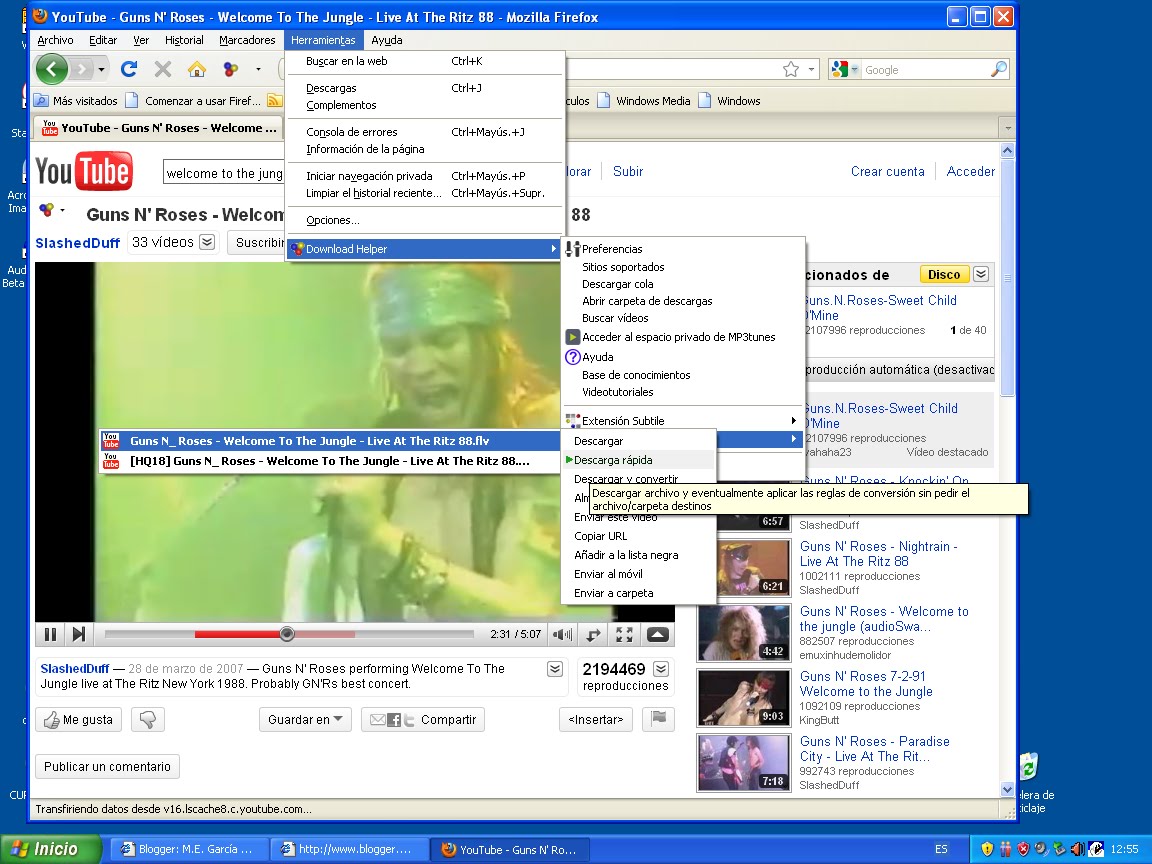Viewport: 1152px width, 864px height.
Task: Click the volume icon in system tray
Action: 1077,849
